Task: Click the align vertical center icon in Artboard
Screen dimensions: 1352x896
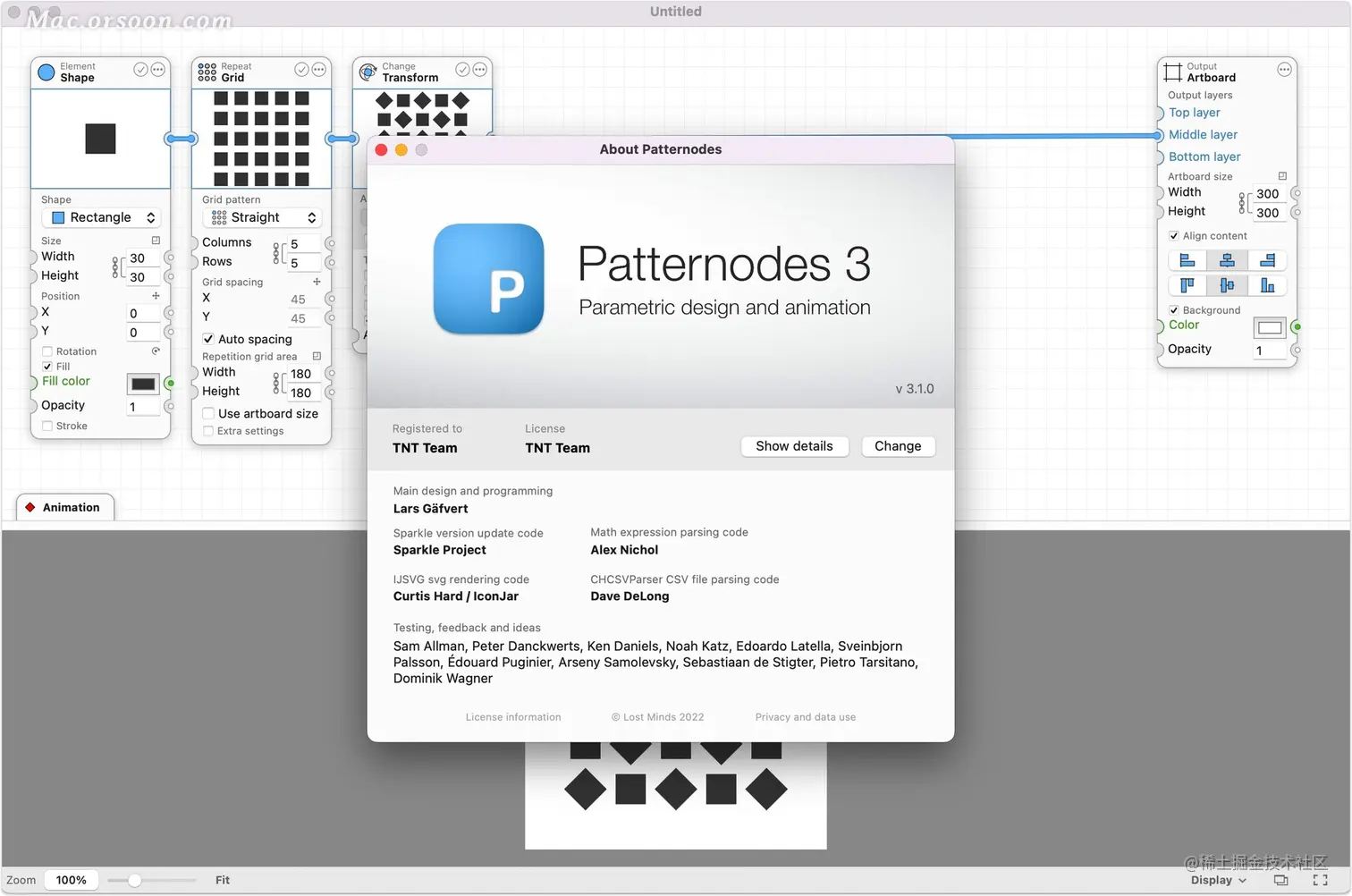Action: click(x=1228, y=285)
